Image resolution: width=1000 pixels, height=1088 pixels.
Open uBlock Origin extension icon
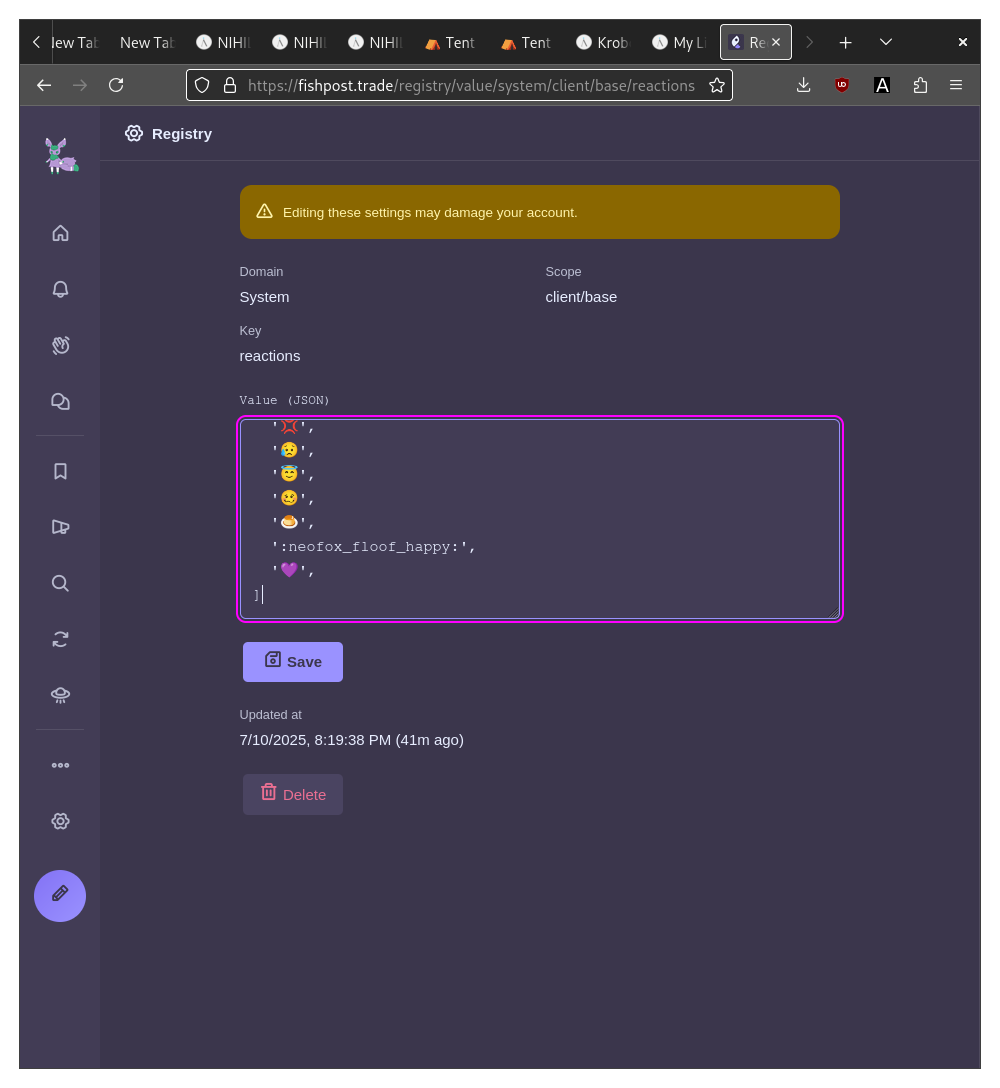pos(842,85)
